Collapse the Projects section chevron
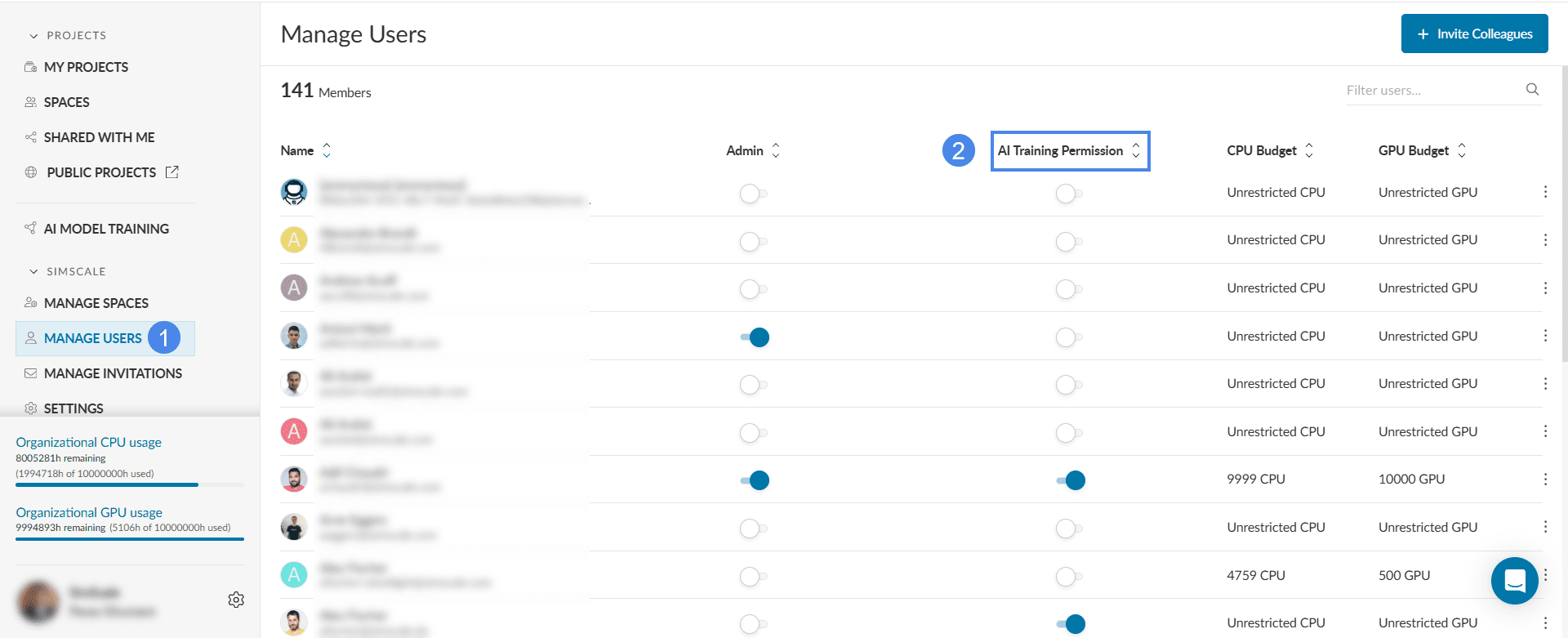Viewport: 1568px width, 638px height. (33, 36)
